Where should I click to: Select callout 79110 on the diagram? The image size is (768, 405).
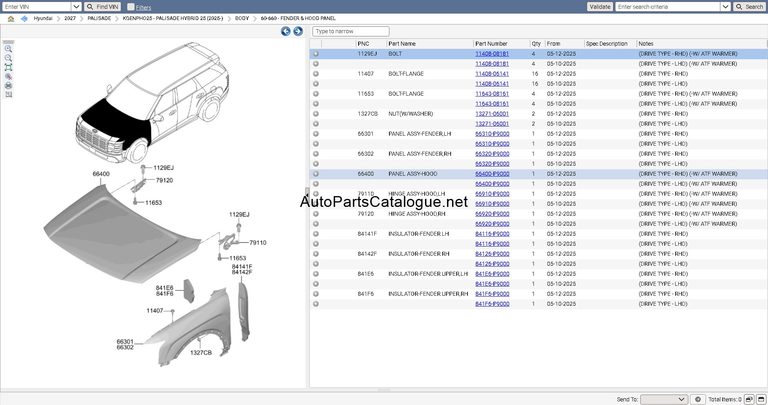click(258, 242)
